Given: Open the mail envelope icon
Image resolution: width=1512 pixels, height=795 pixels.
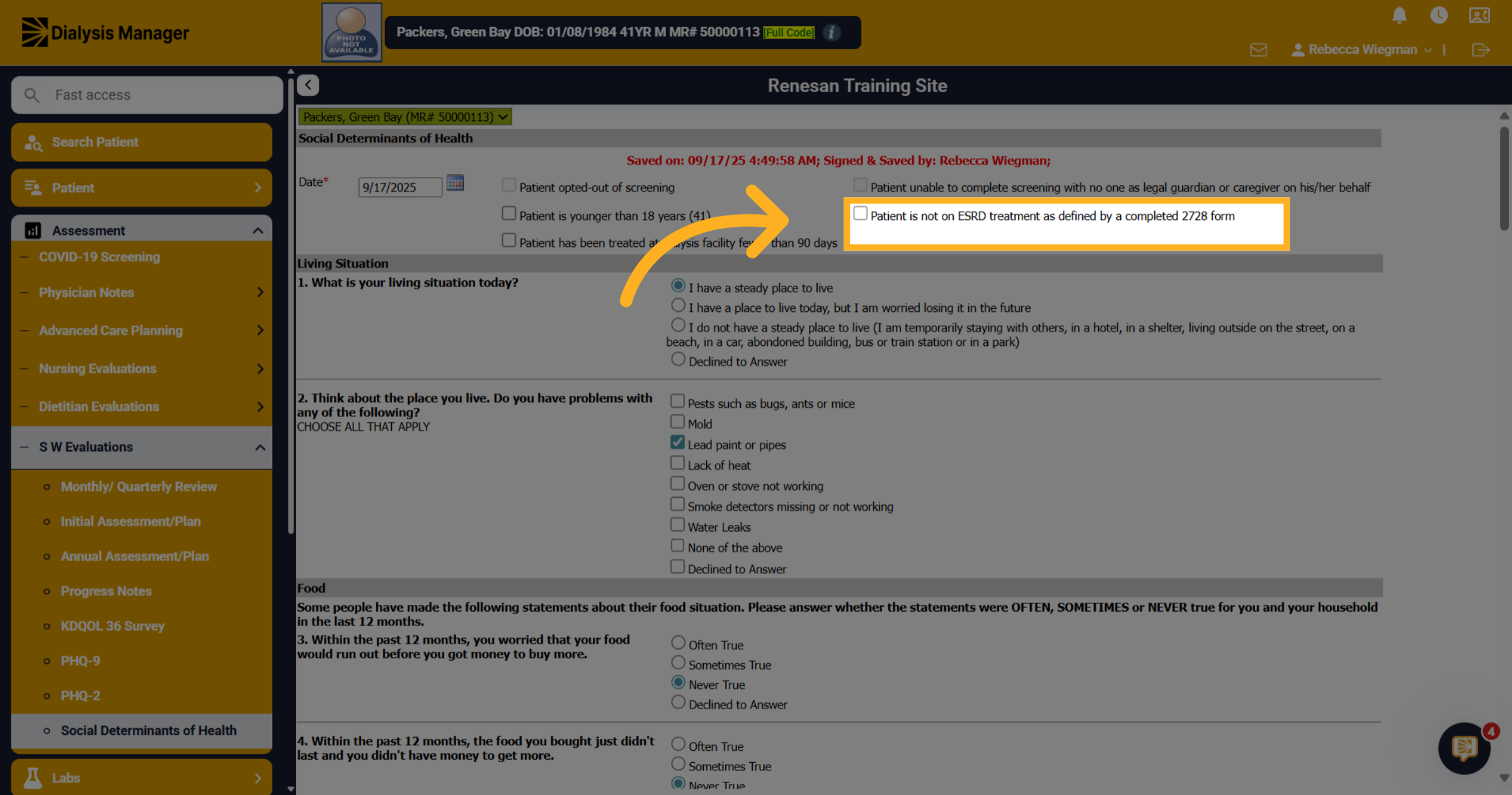Looking at the screenshot, I should pos(1259,50).
